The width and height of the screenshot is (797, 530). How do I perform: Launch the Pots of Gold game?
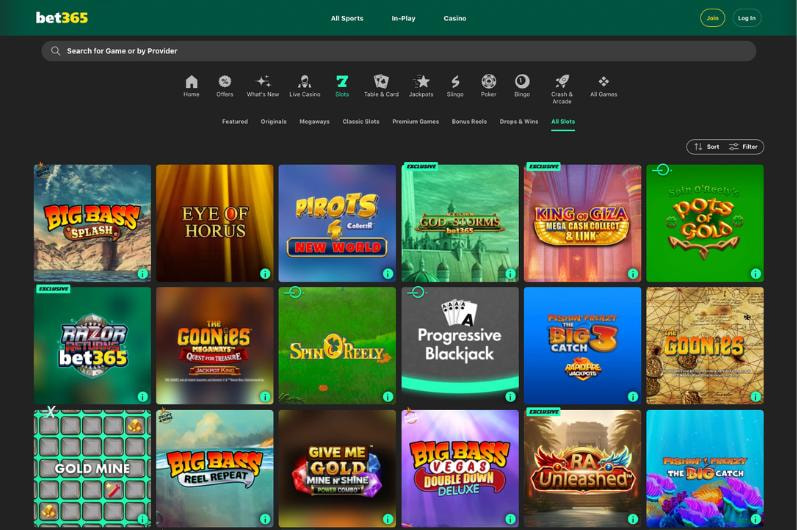(705, 223)
